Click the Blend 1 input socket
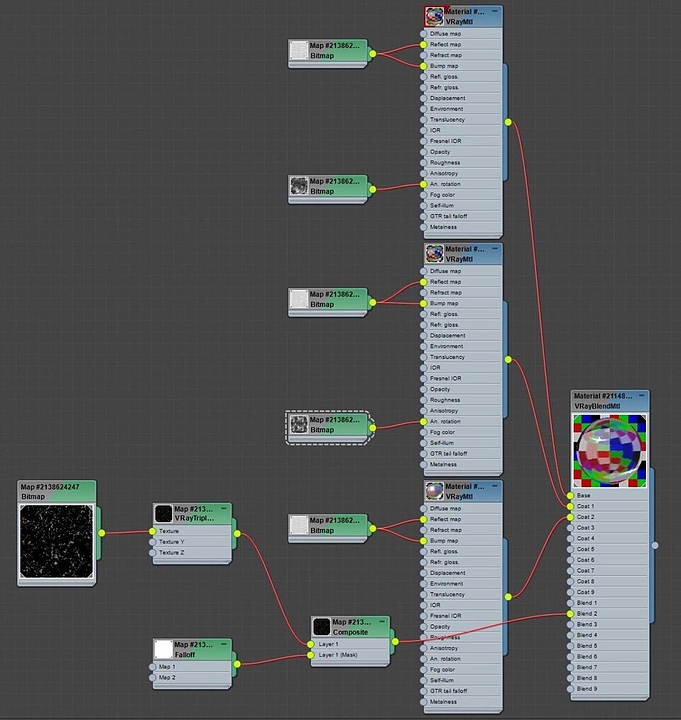 [x=570, y=603]
